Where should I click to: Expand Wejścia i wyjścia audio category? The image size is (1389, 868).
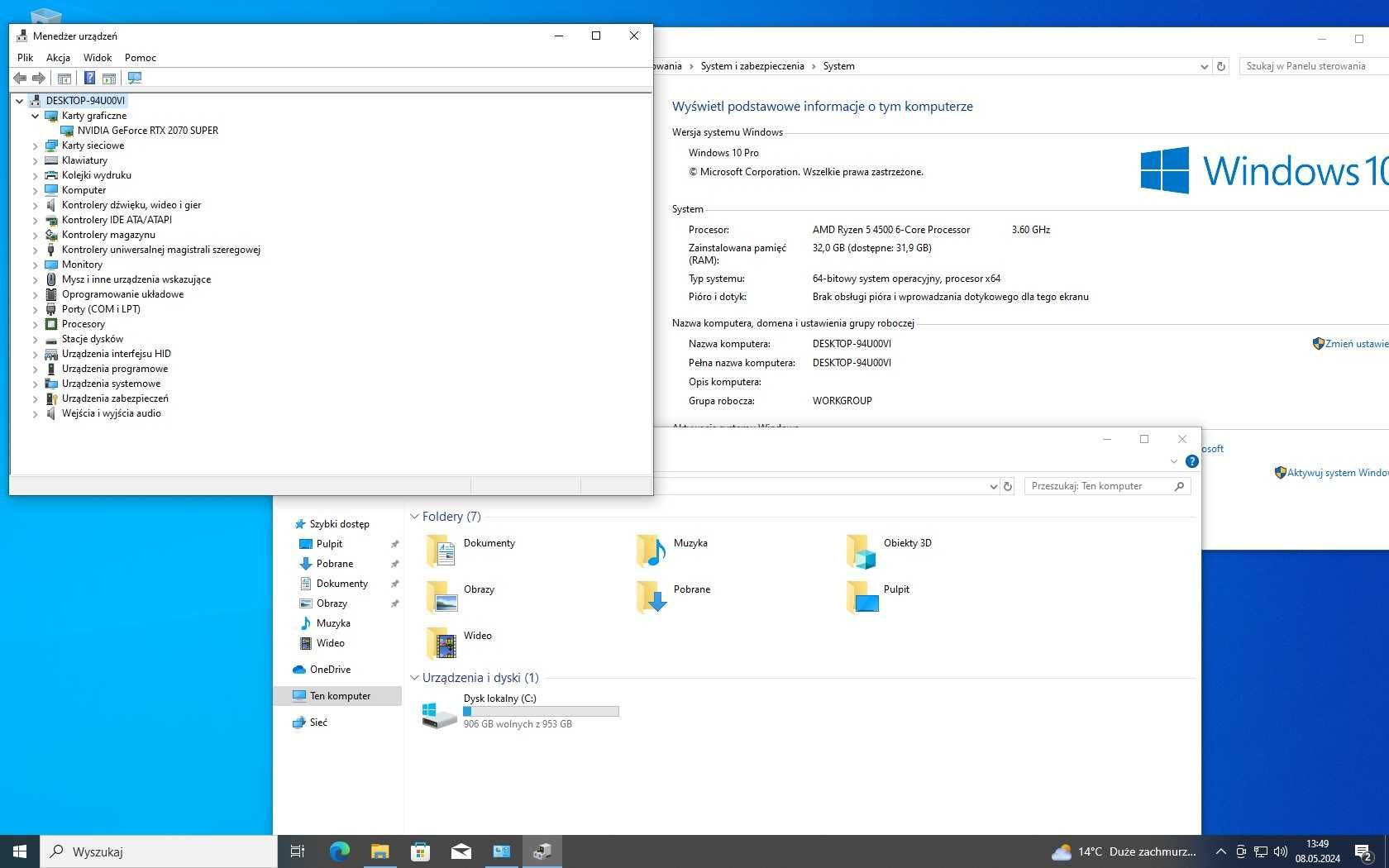point(35,413)
